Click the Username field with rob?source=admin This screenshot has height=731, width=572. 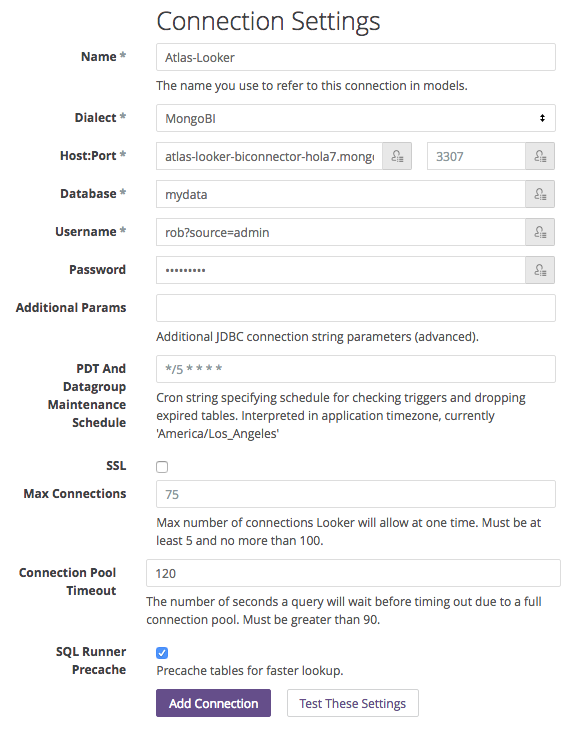(341, 232)
